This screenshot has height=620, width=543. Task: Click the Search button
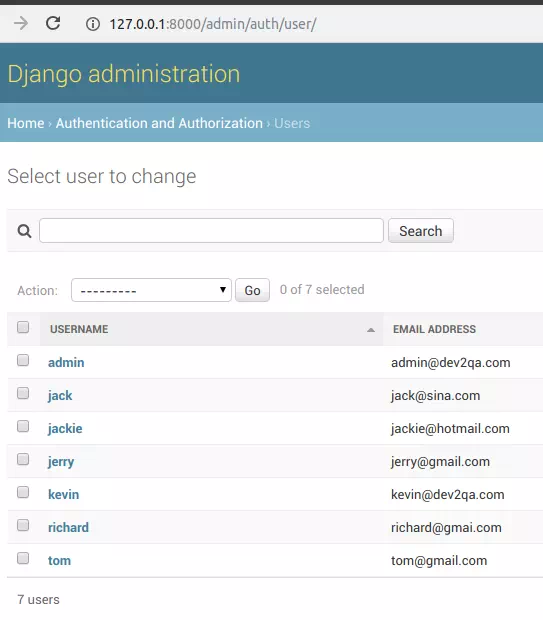[420, 231]
